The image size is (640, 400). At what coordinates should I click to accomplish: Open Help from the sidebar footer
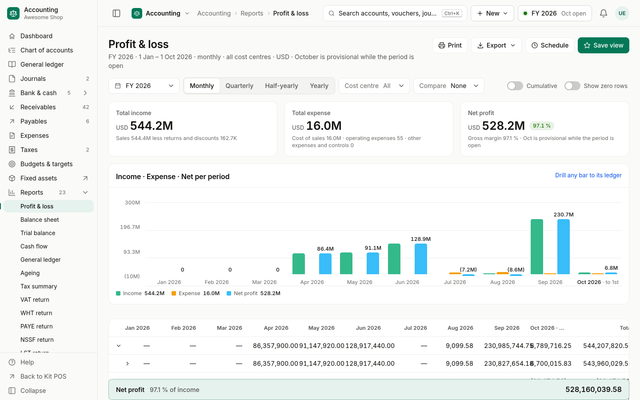click(x=49, y=362)
